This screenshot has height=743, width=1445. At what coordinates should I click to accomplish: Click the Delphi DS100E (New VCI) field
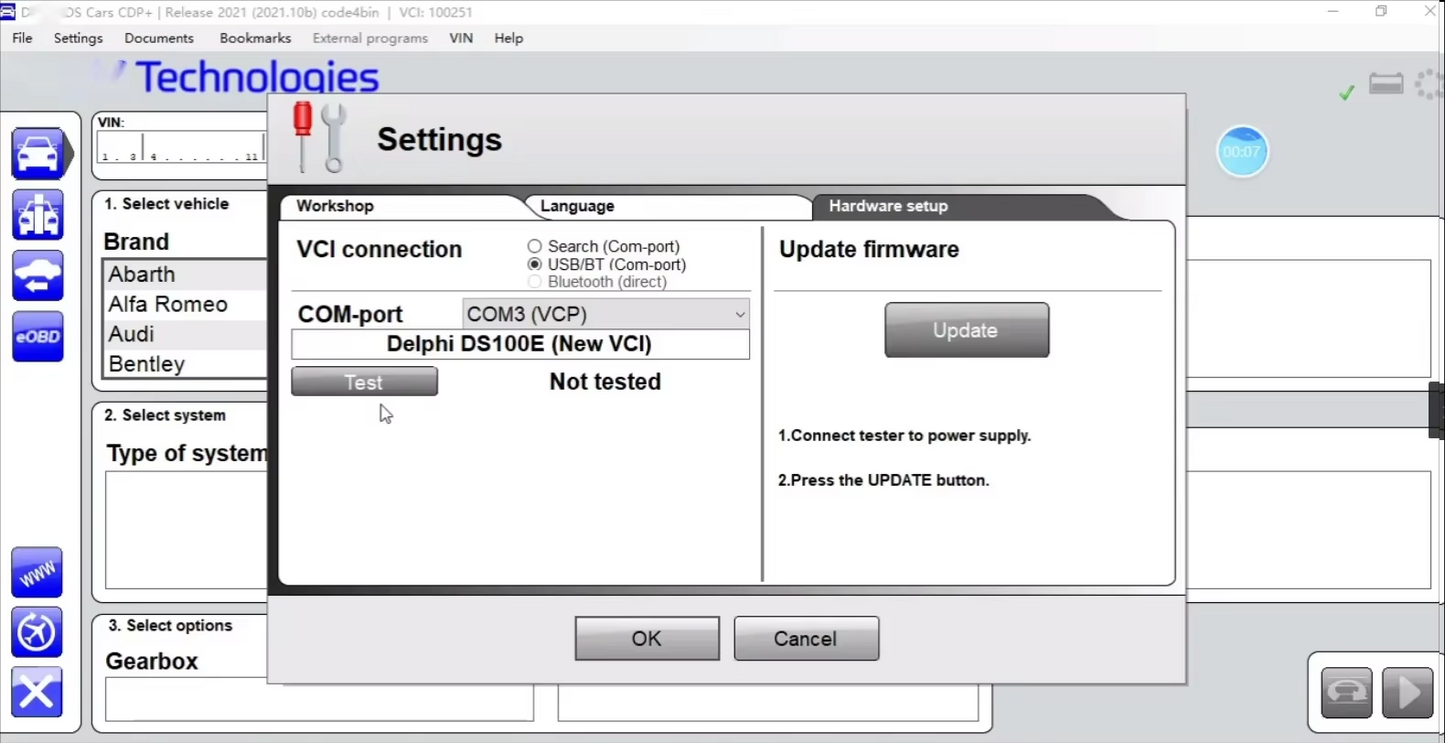(520, 344)
